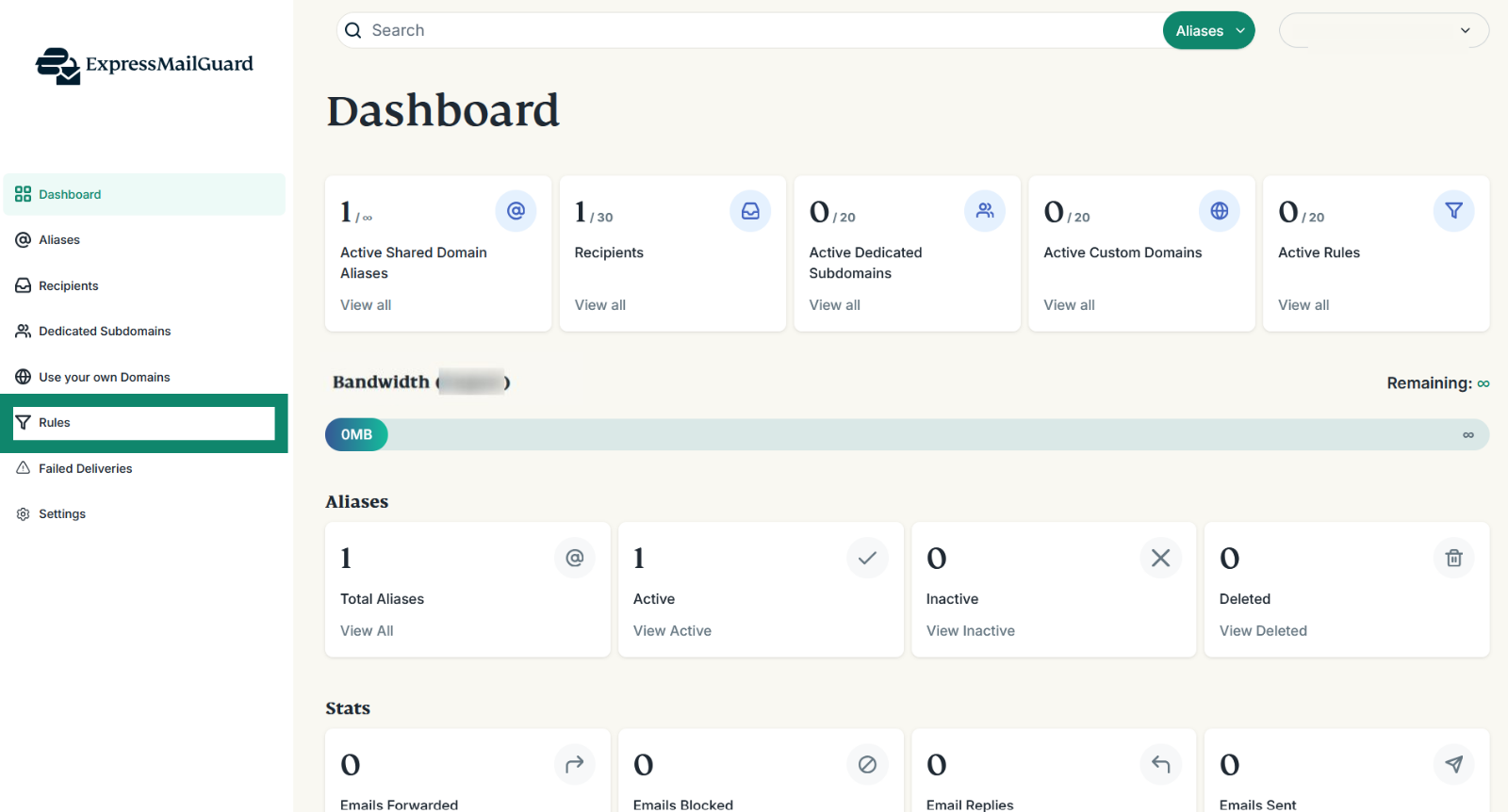
Task: Click the inbox icon on Recipients card
Action: click(x=750, y=211)
